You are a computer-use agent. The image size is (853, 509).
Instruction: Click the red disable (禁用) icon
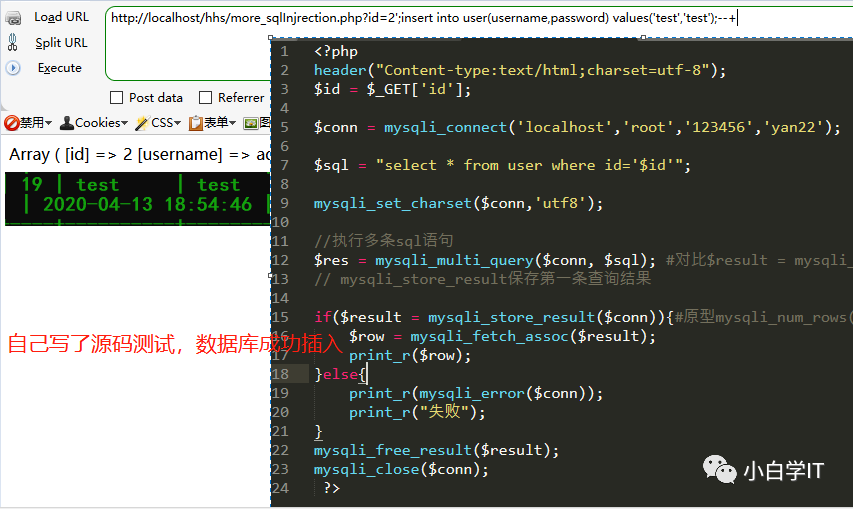coord(11,123)
